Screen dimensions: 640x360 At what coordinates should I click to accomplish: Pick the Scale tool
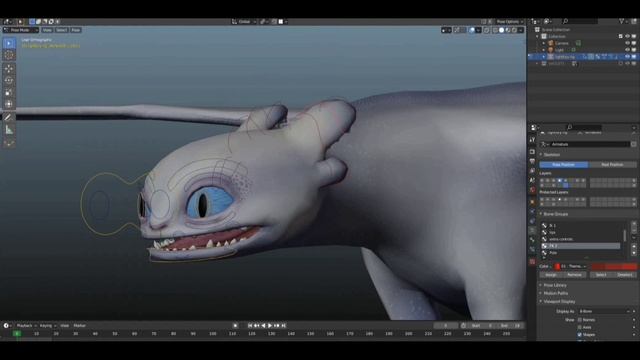pos(9,93)
